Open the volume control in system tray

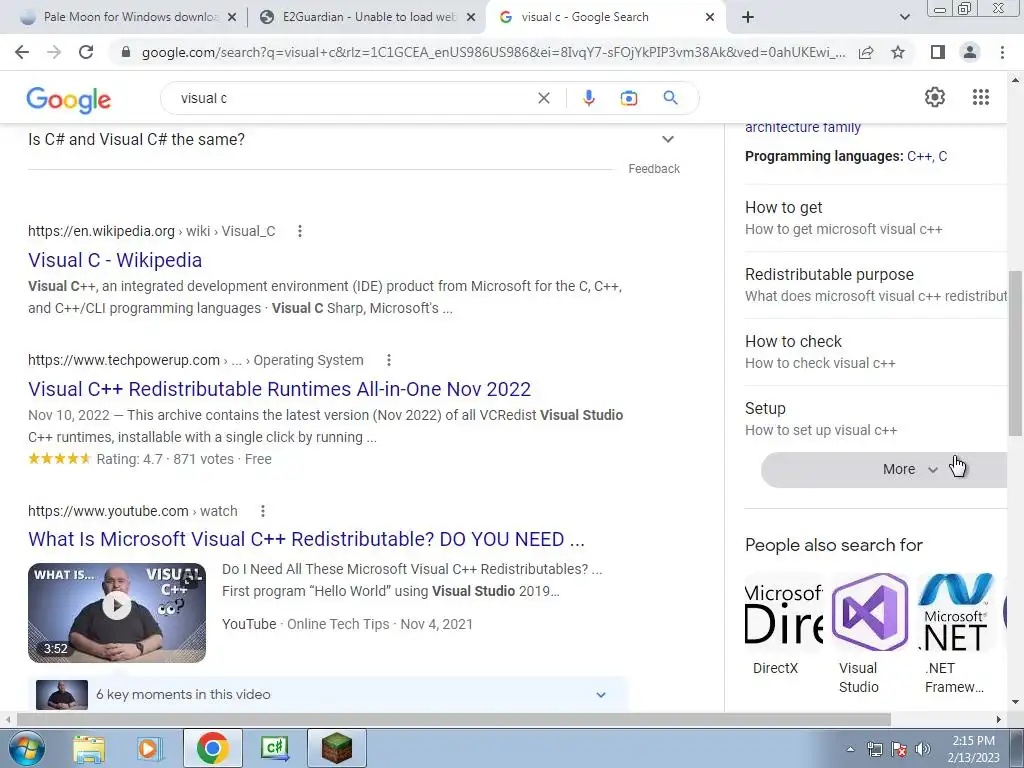click(x=923, y=749)
